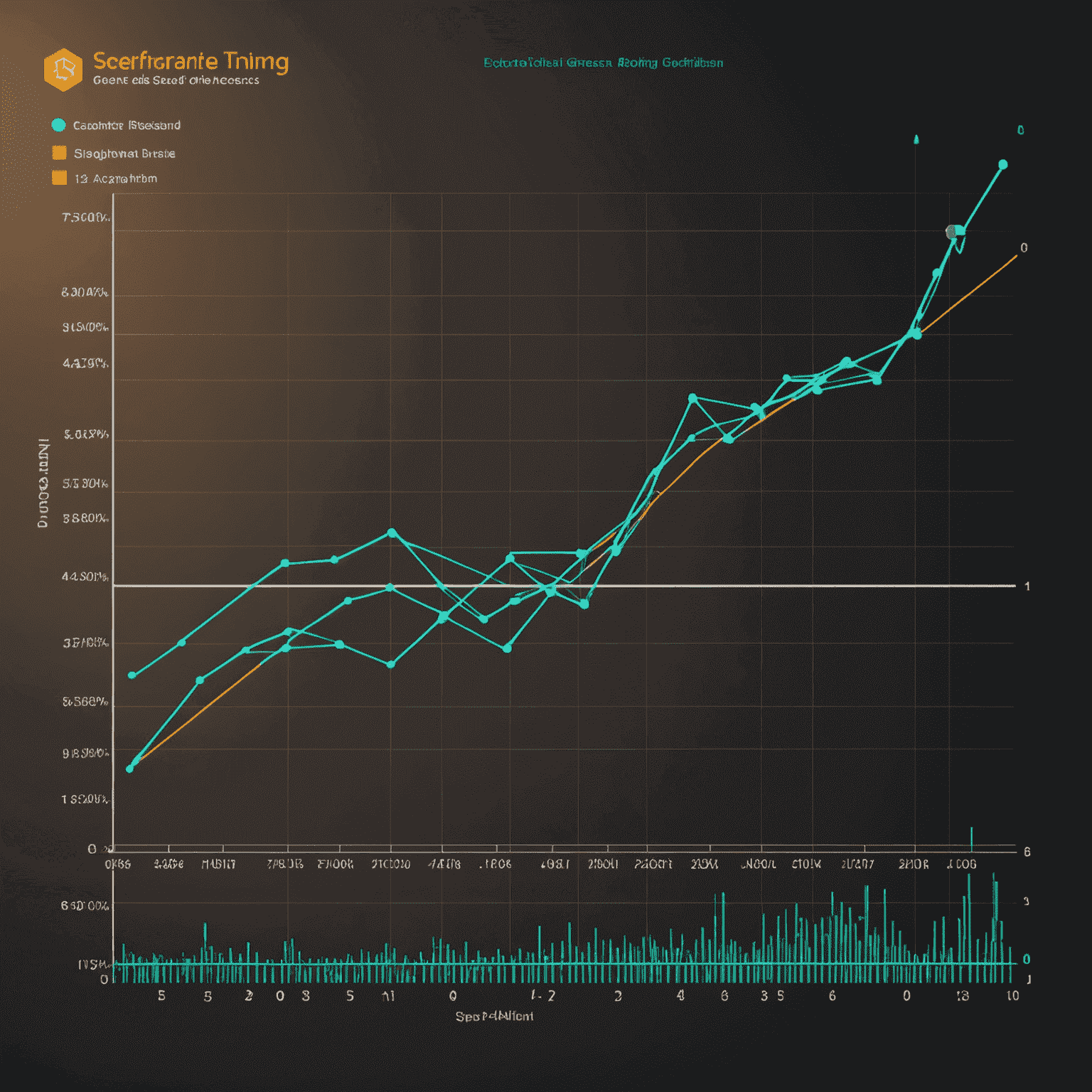The height and width of the screenshot is (1092, 1092).
Task: Click the orange trend line's upper end labeled 0
Action: [1015, 255]
